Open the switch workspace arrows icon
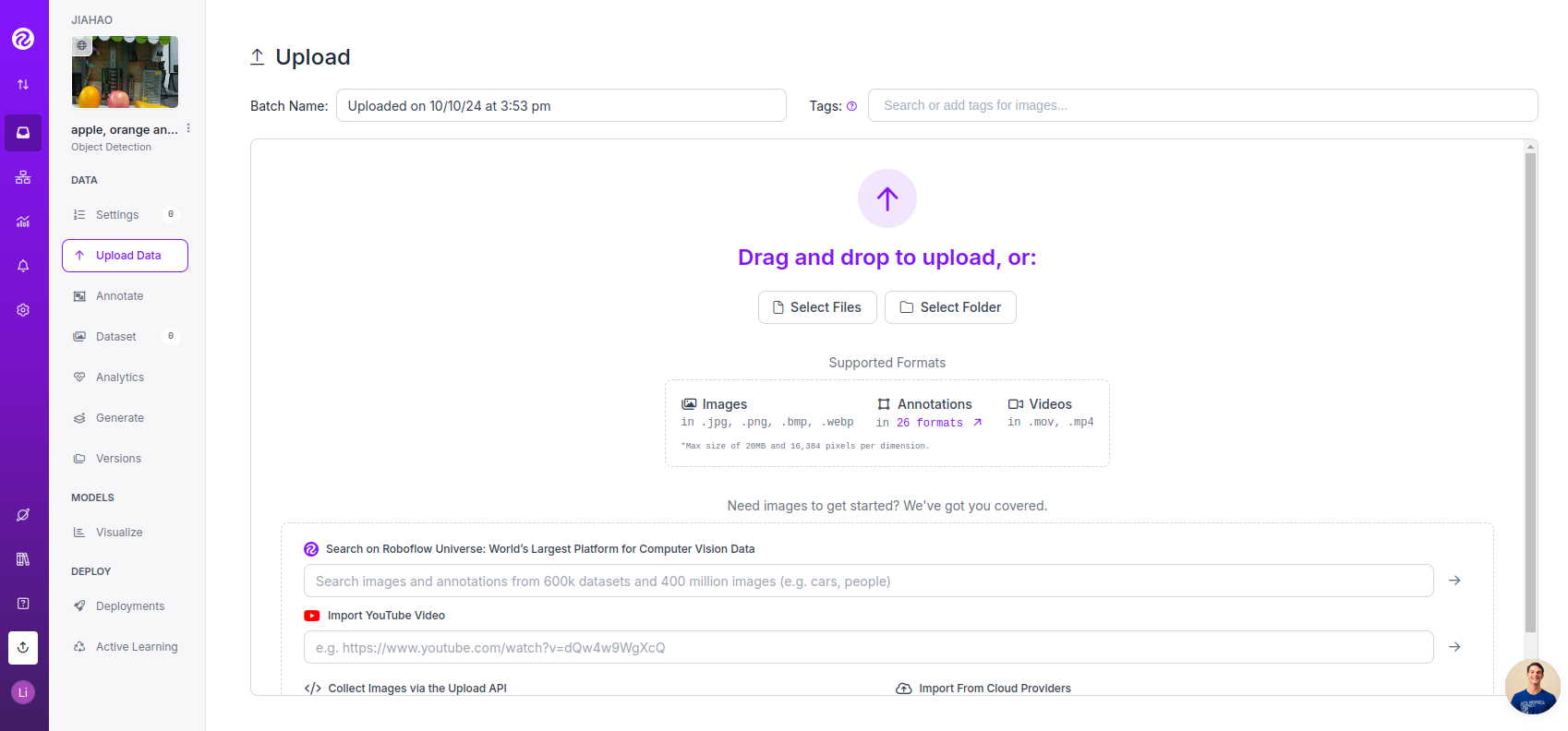This screenshot has width=1568, height=731. 23,84
